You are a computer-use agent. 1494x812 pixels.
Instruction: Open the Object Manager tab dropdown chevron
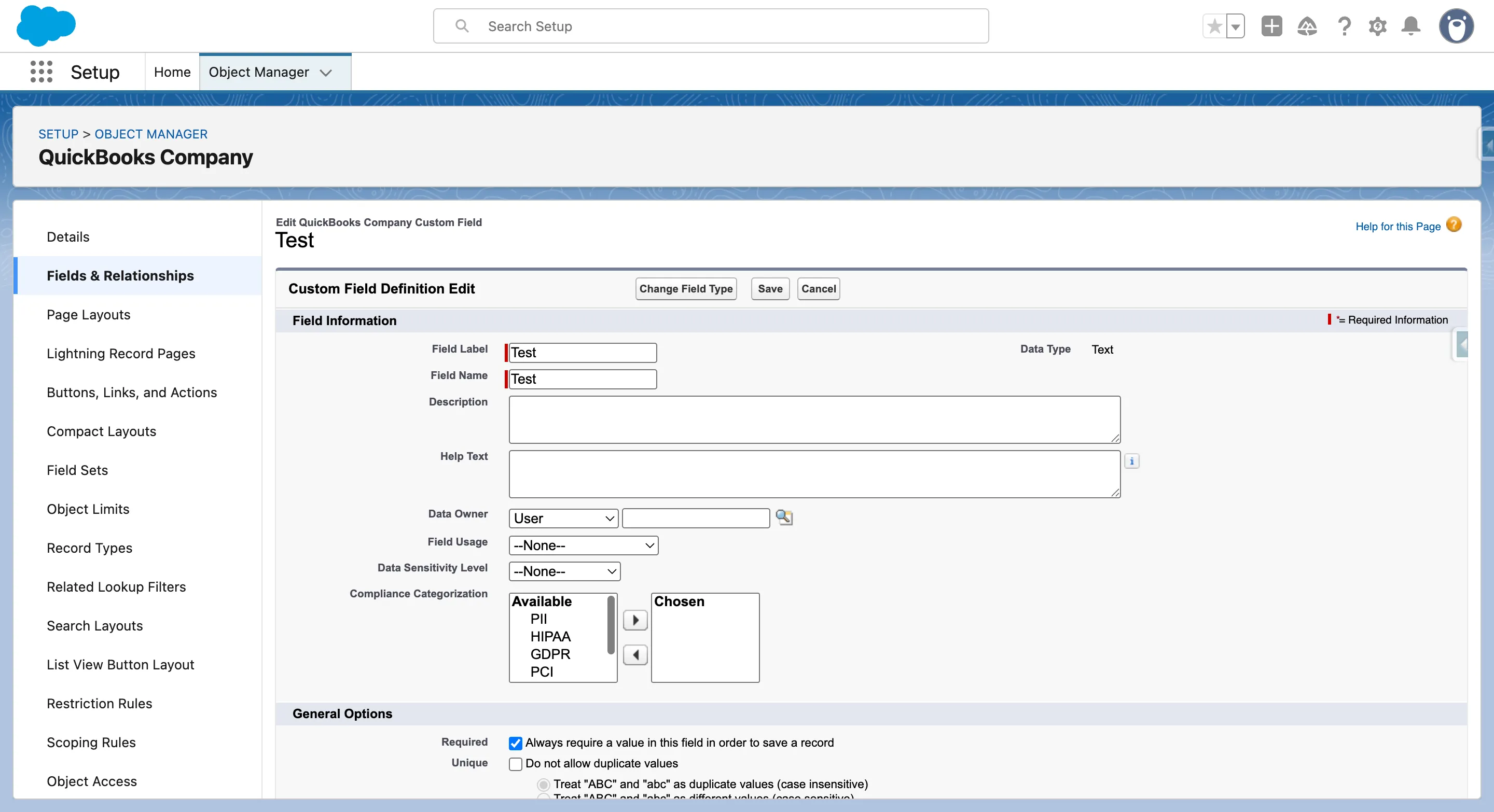[x=326, y=73]
